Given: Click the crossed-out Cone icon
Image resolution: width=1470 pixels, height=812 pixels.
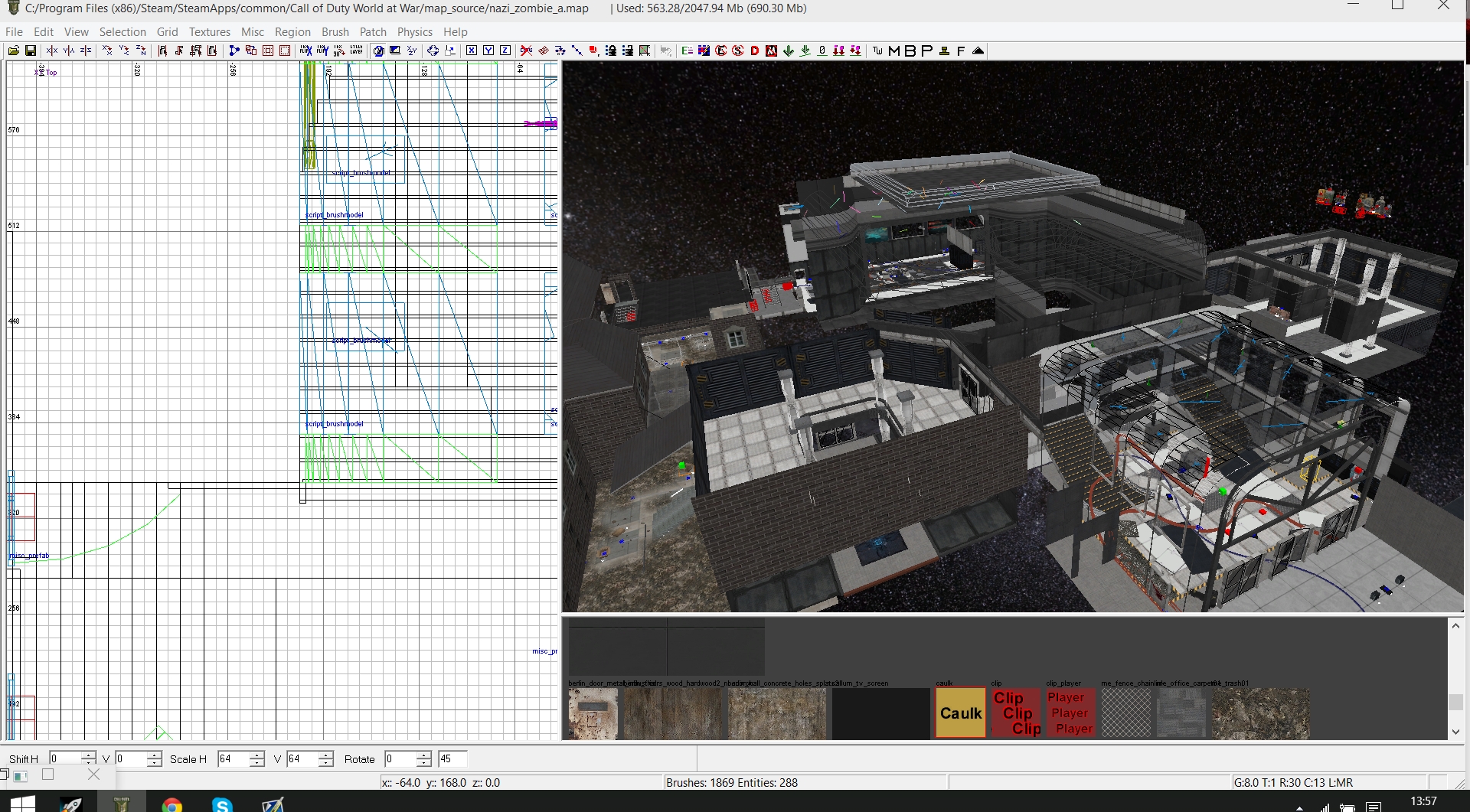Looking at the screenshot, I should click(x=526, y=51).
